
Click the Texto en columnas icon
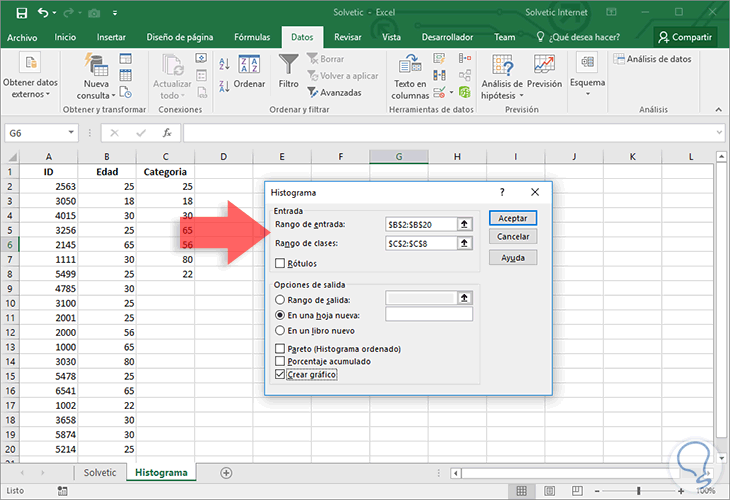(409, 68)
